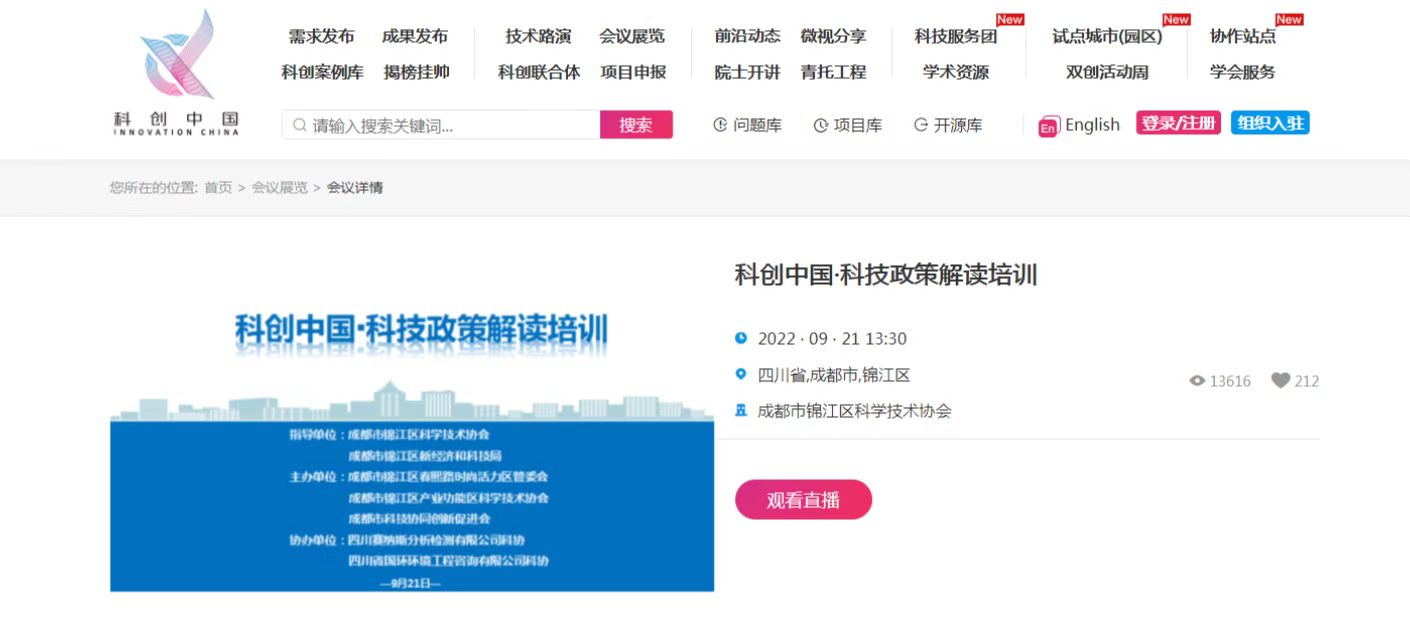Select 院士开讲 in the navigation

747,72
